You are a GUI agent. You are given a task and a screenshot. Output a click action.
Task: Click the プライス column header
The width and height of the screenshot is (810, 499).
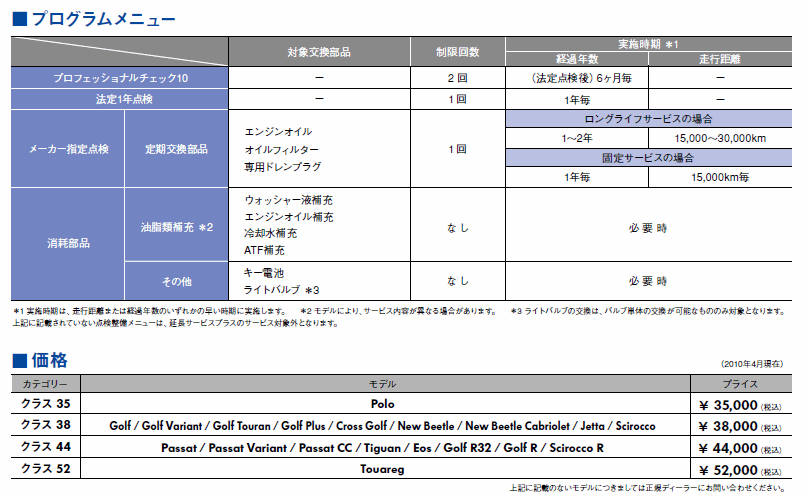[740, 384]
